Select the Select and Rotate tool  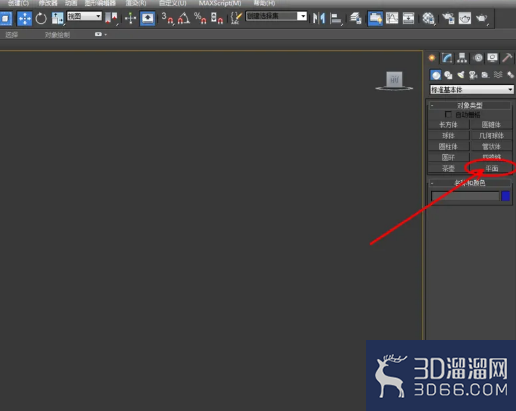(41, 18)
